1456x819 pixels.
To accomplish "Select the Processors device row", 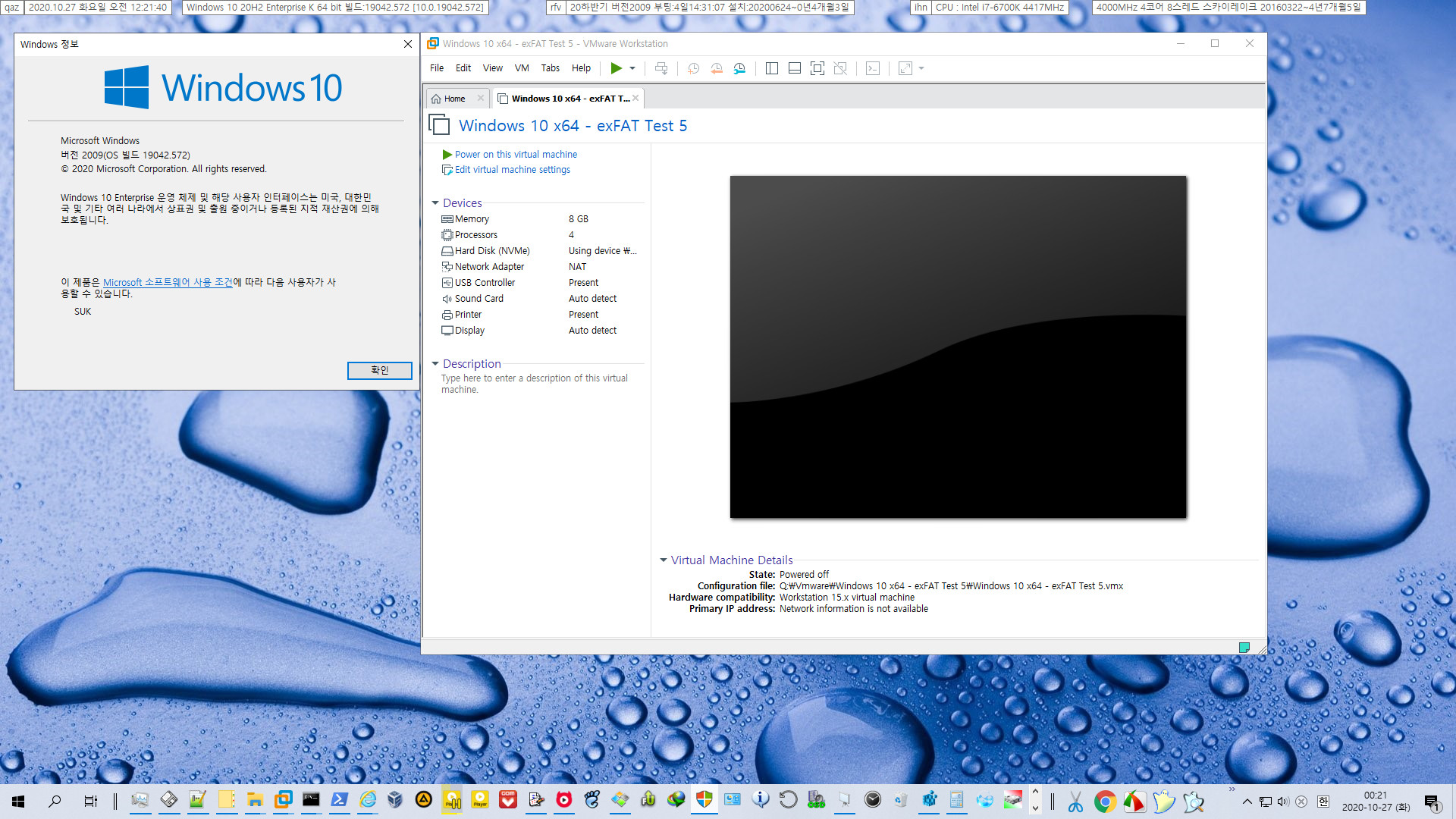I will [x=540, y=235].
